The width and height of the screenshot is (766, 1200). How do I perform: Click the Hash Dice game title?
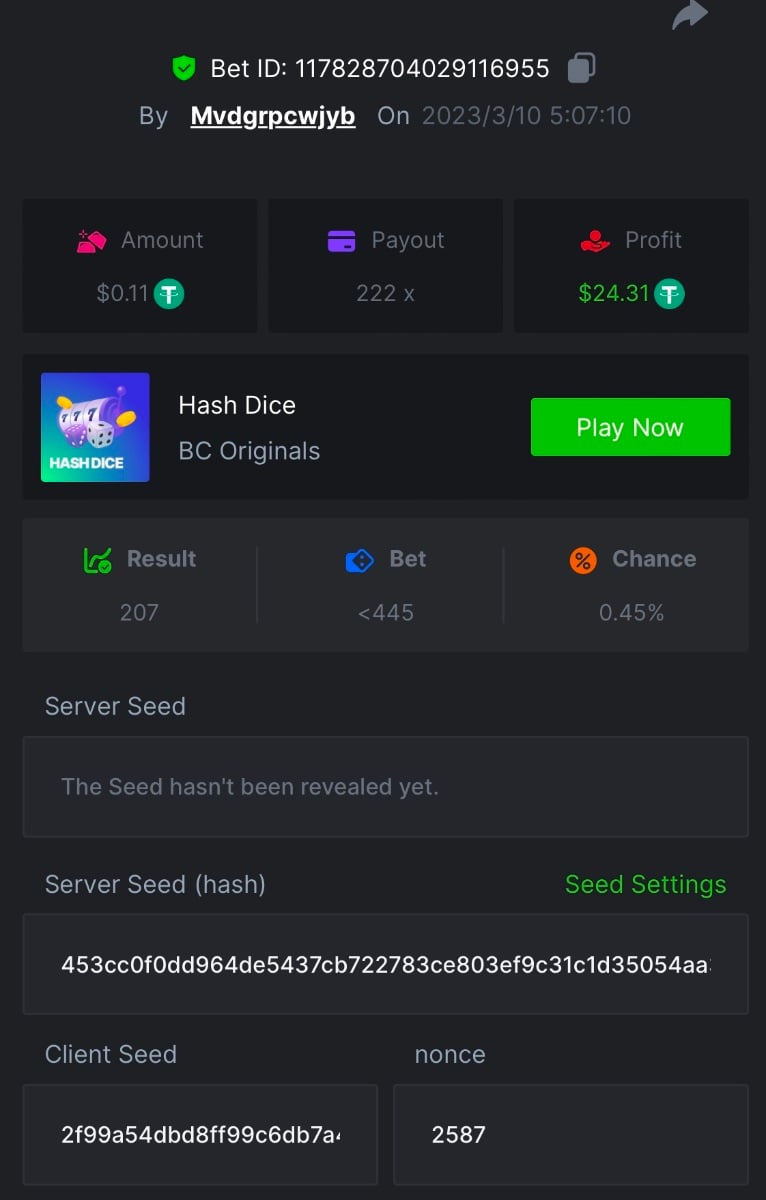pyautogui.click(x=237, y=405)
